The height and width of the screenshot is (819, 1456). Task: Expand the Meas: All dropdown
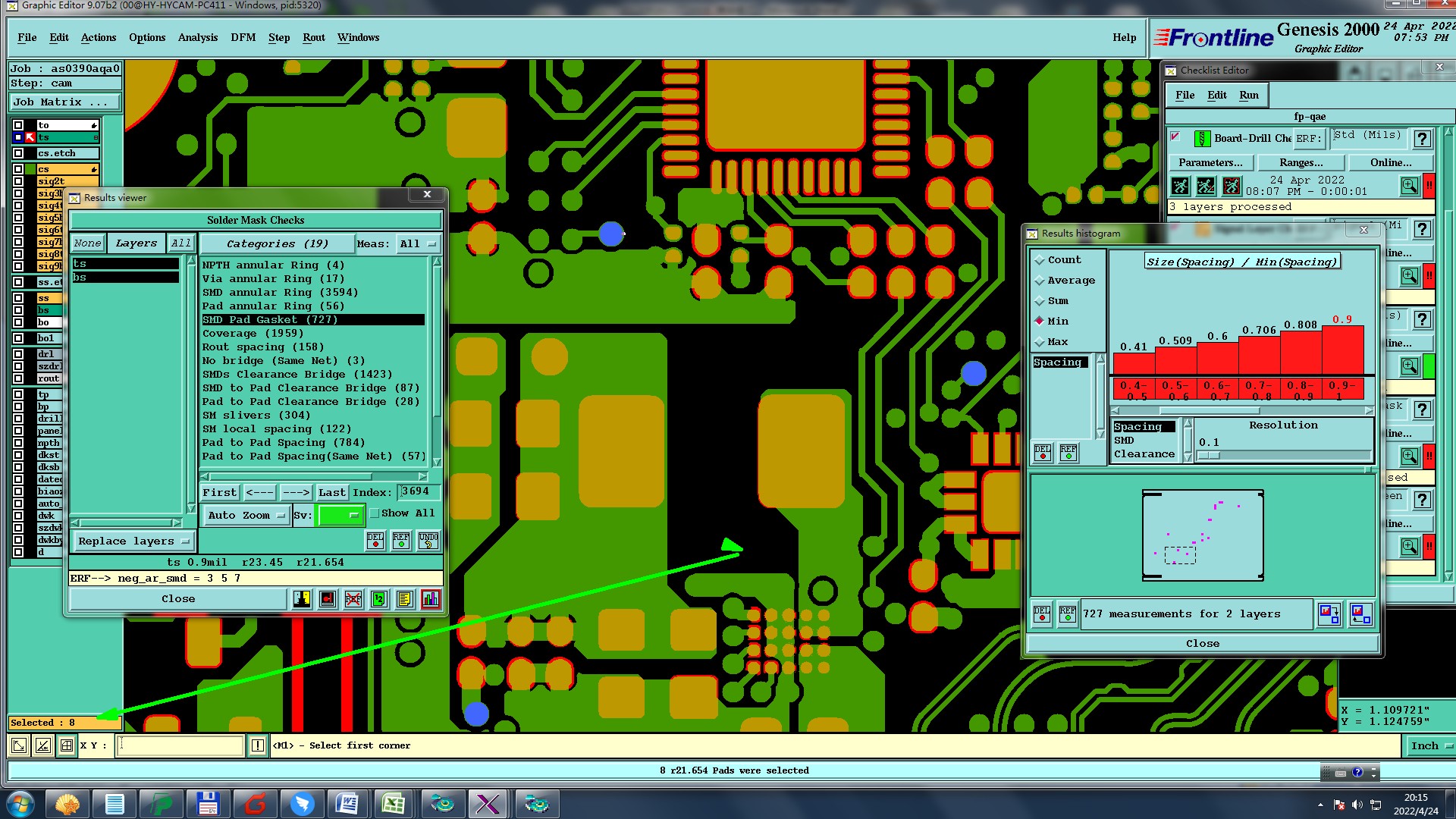point(419,243)
